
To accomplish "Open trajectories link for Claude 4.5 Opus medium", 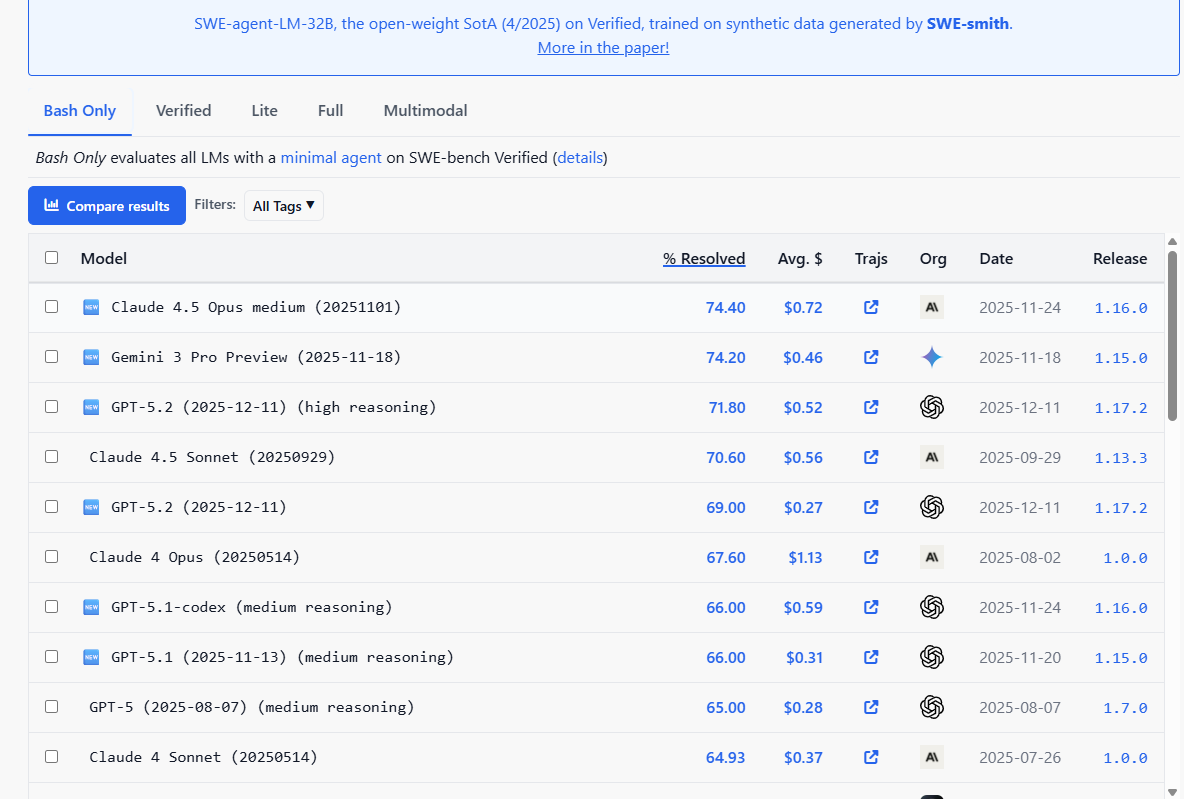I will tap(871, 307).
